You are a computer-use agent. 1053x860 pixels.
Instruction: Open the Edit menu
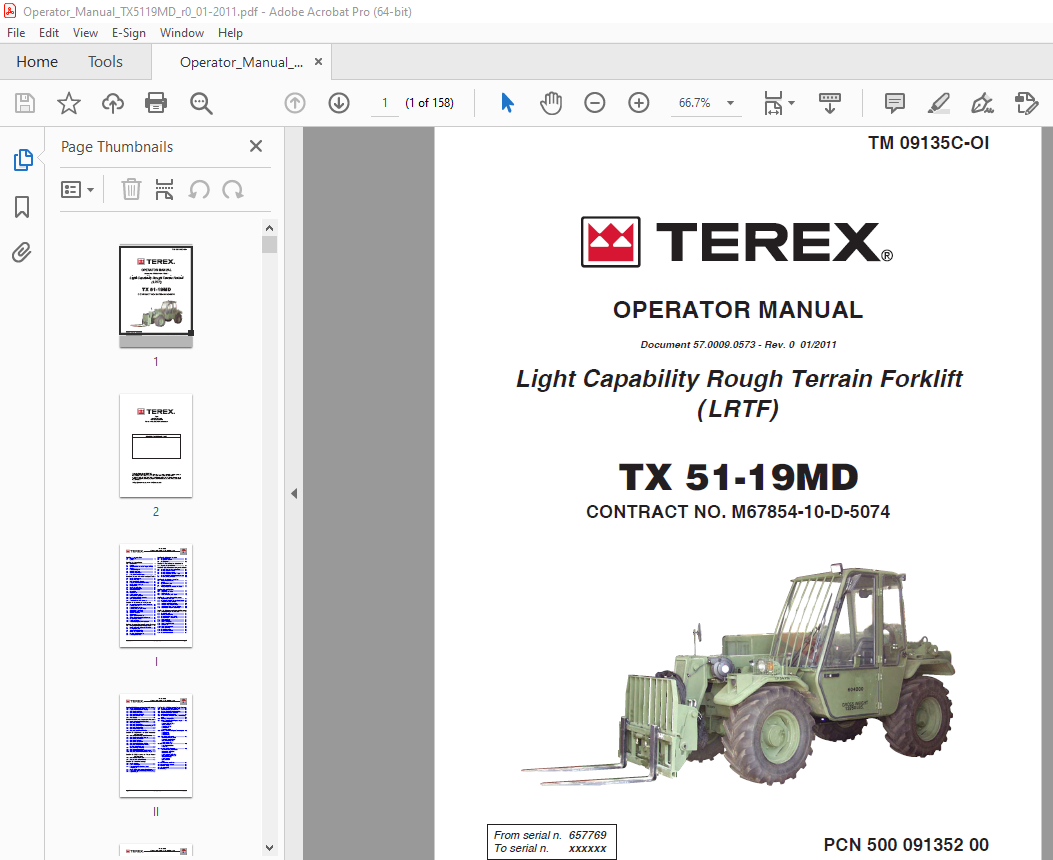(48, 33)
